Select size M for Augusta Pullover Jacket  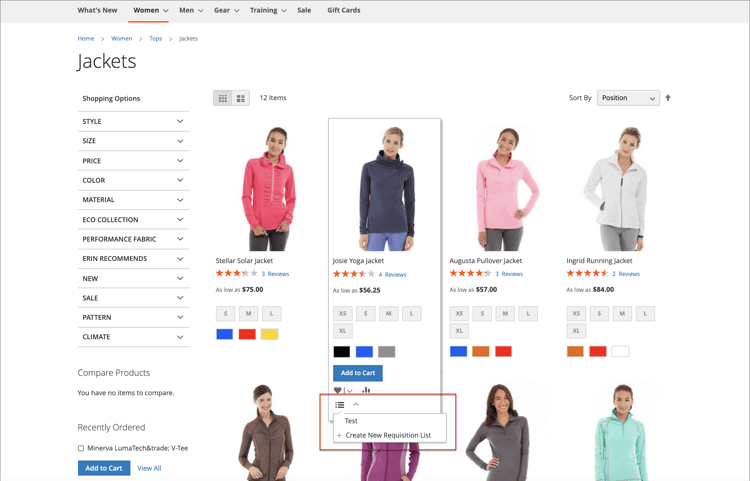(x=505, y=314)
